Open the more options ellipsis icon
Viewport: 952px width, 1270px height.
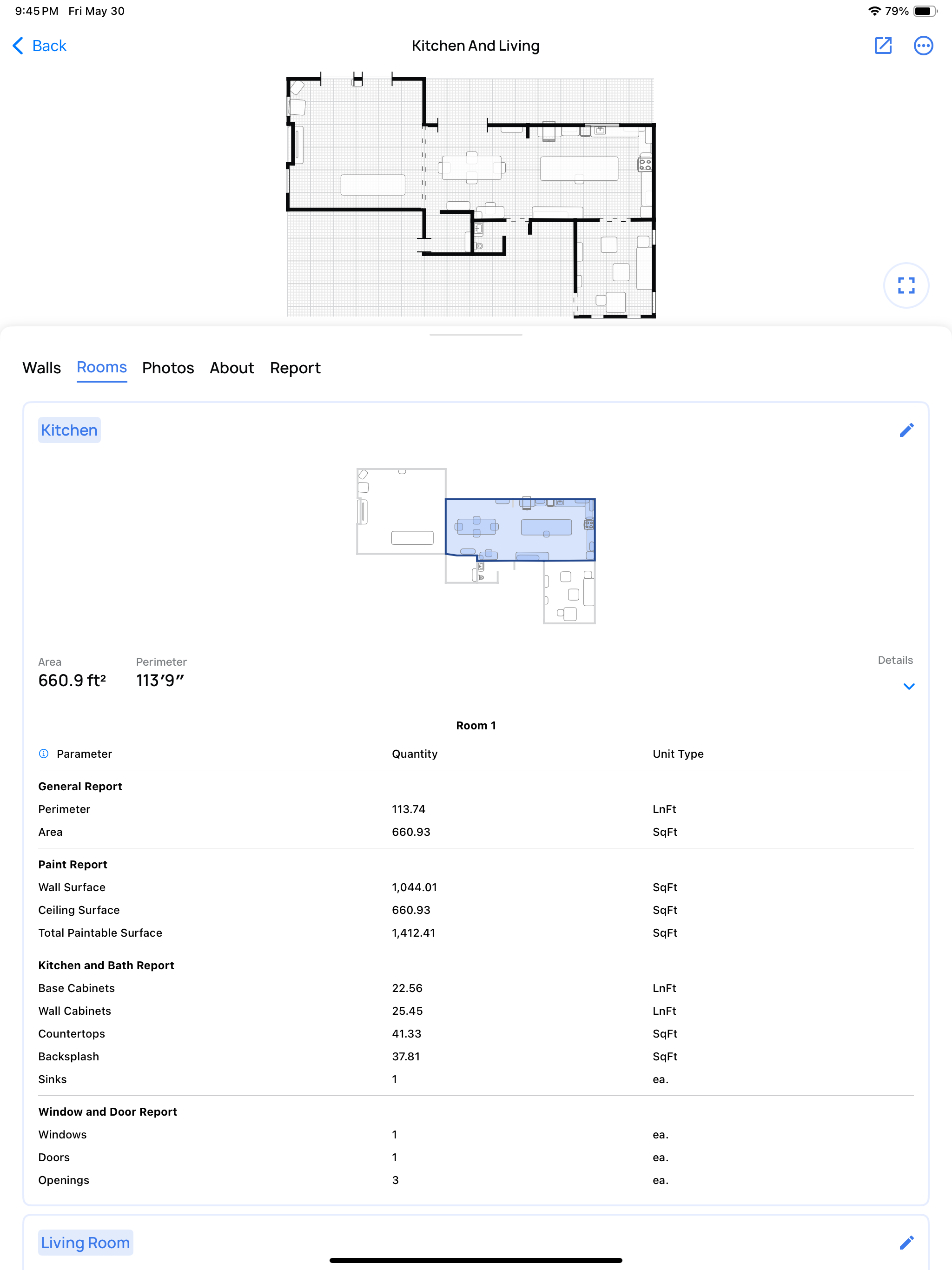923,46
